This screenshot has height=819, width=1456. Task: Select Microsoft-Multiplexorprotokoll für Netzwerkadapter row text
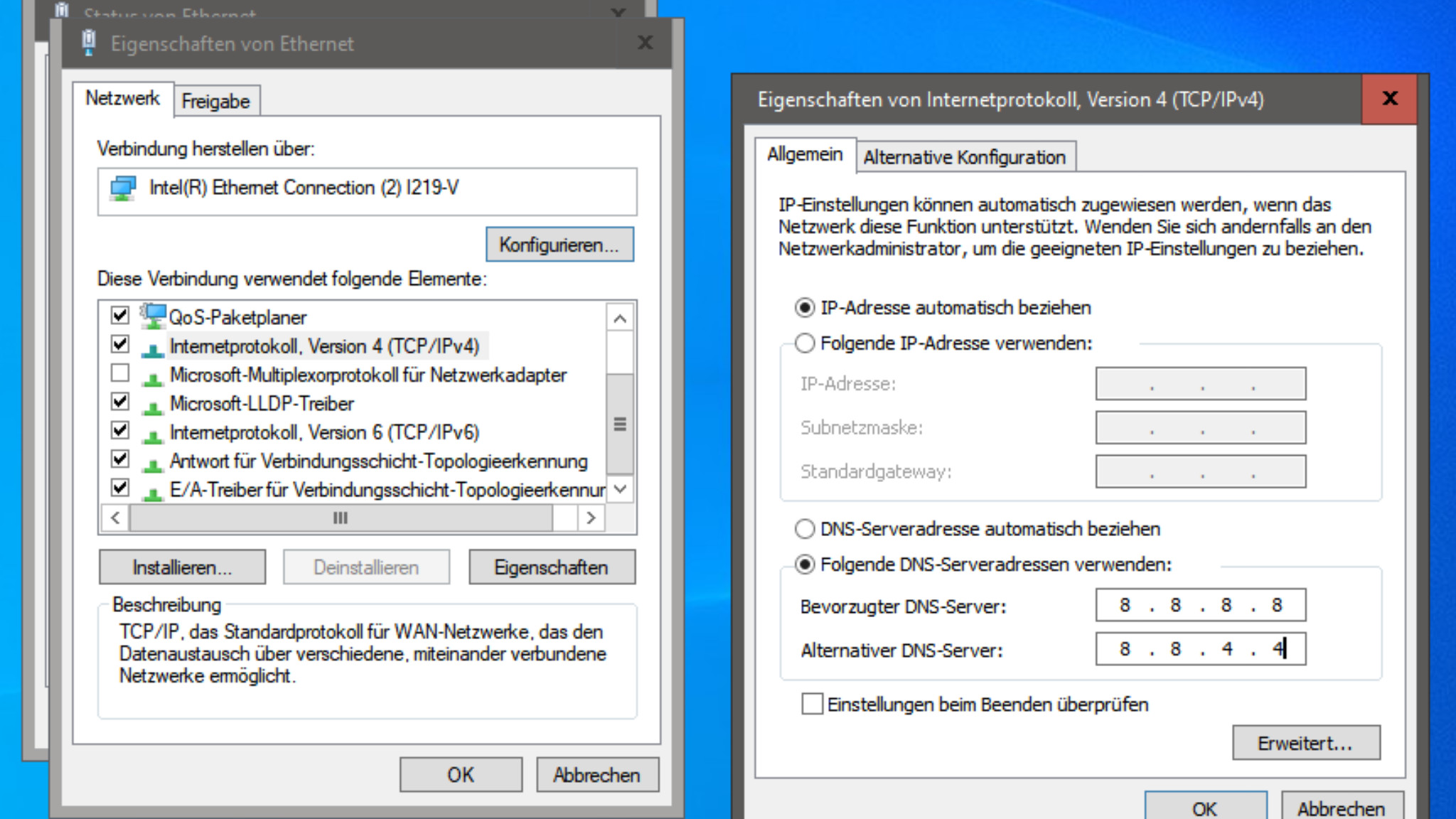[x=368, y=375]
